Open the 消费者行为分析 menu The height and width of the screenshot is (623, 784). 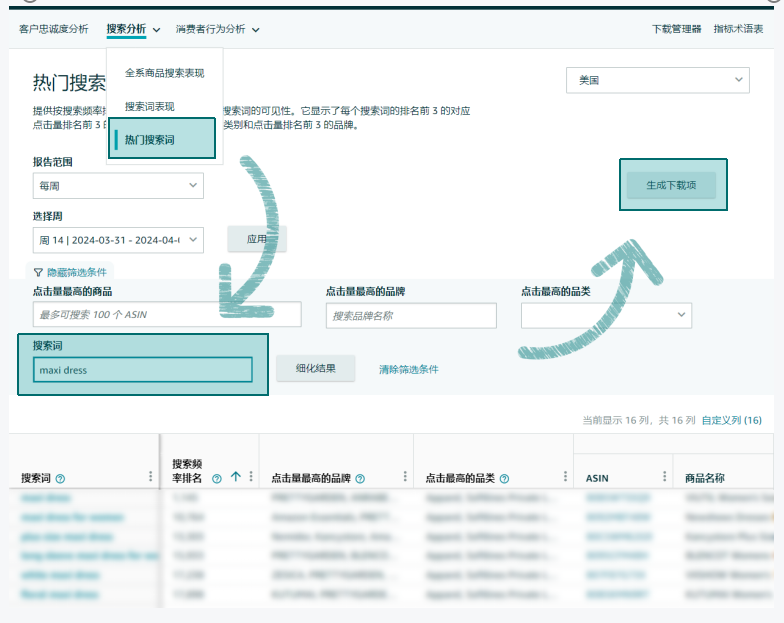tap(217, 30)
